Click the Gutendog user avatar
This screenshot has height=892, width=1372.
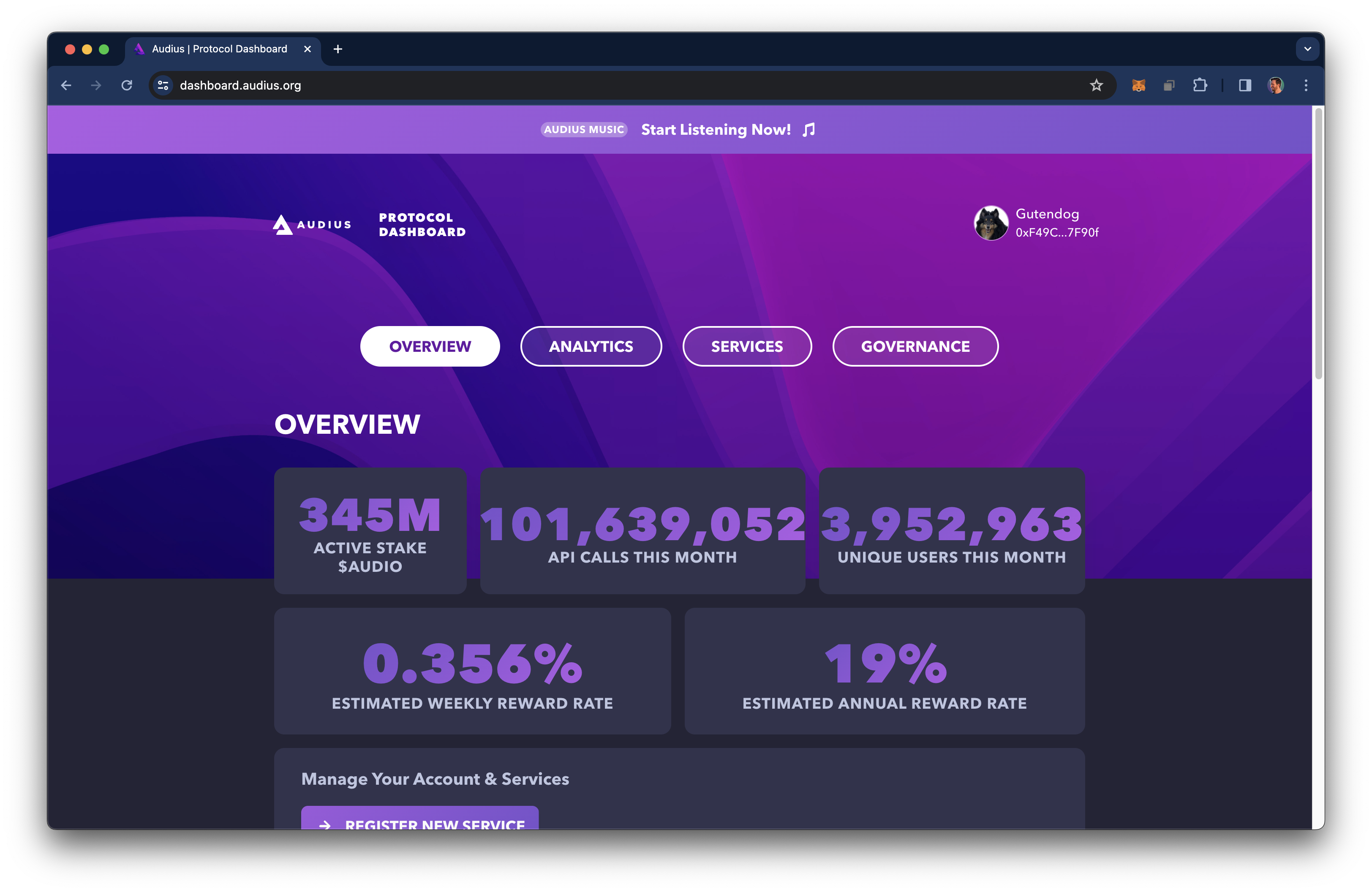click(x=991, y=223)
